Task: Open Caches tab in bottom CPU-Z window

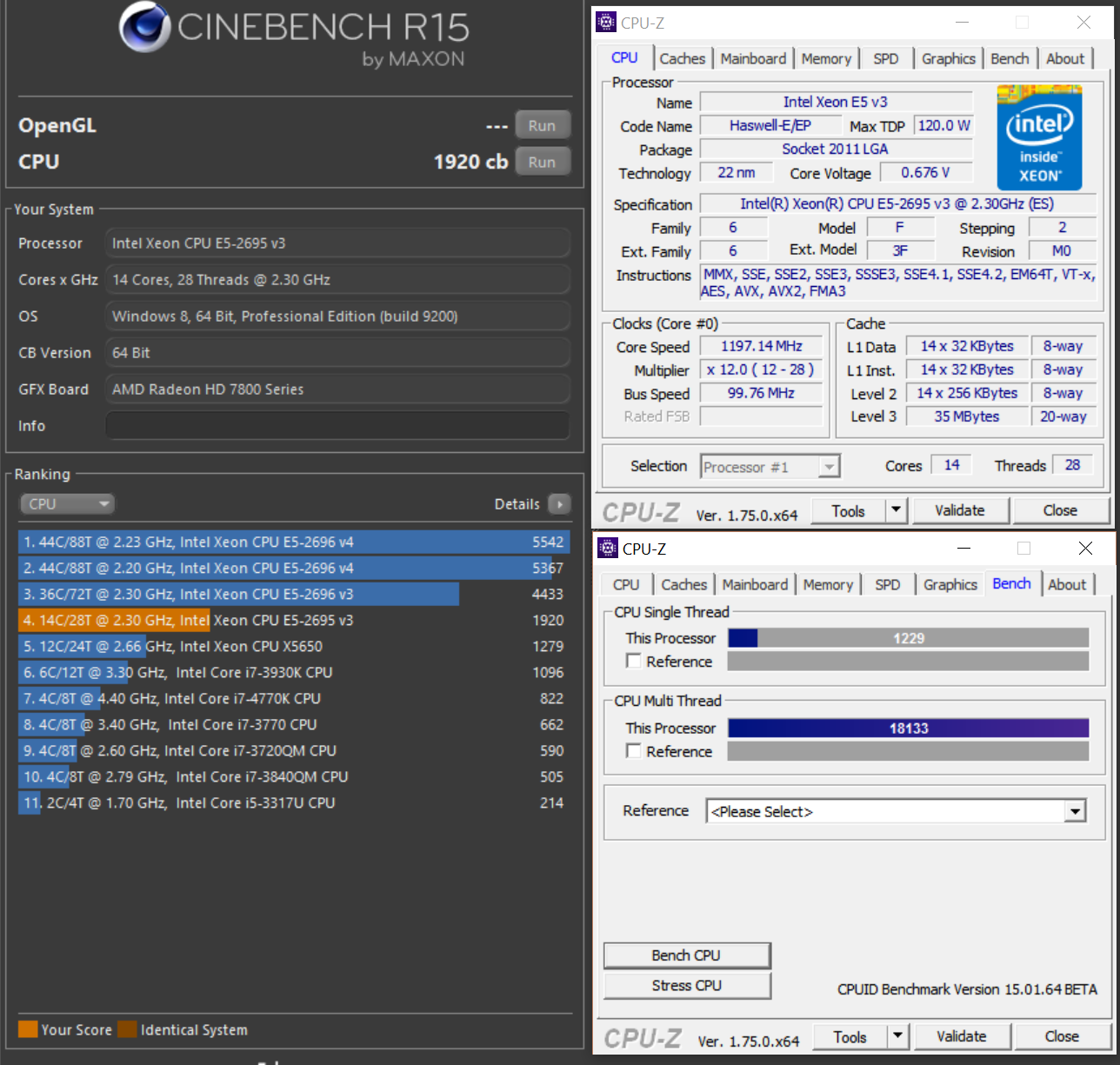Action: pos(684,585)
